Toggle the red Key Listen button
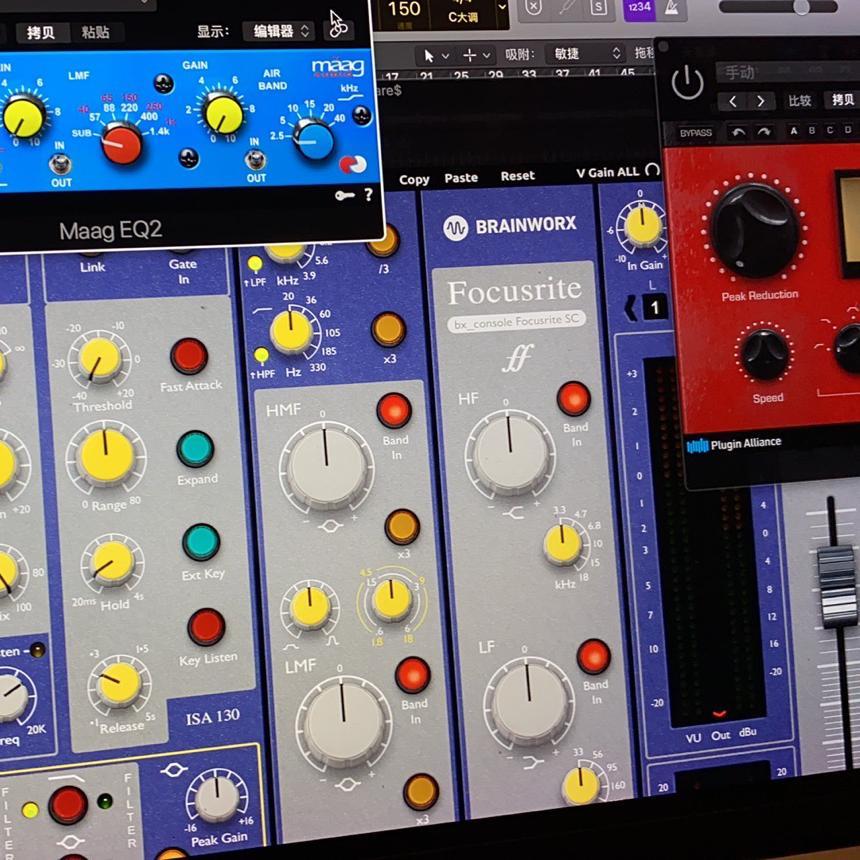 (x=206, y=627)
